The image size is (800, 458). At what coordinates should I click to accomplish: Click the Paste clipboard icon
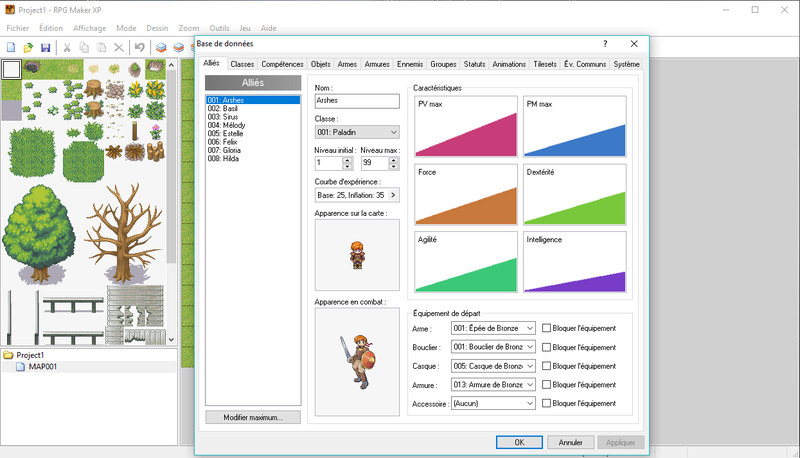102,47
